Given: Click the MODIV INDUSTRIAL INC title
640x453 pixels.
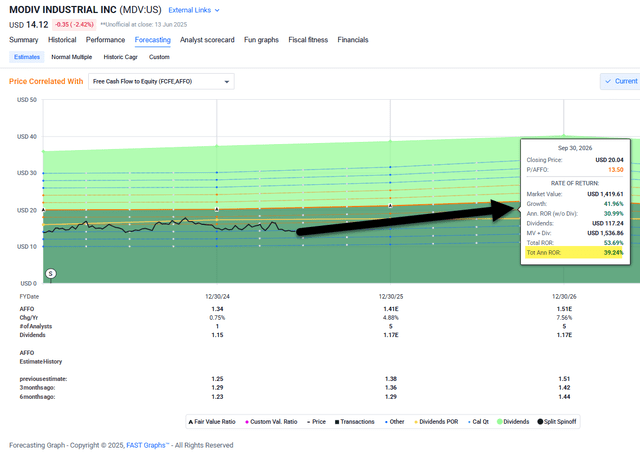Looking at the screenshot, I should (63, 10).
